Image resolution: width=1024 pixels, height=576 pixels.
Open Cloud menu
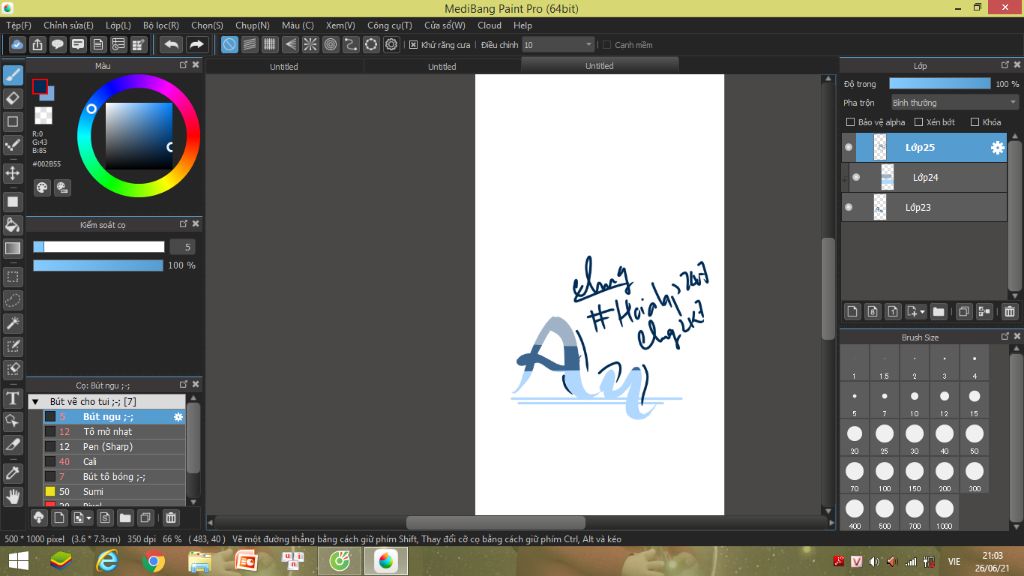tap(489, 25)
